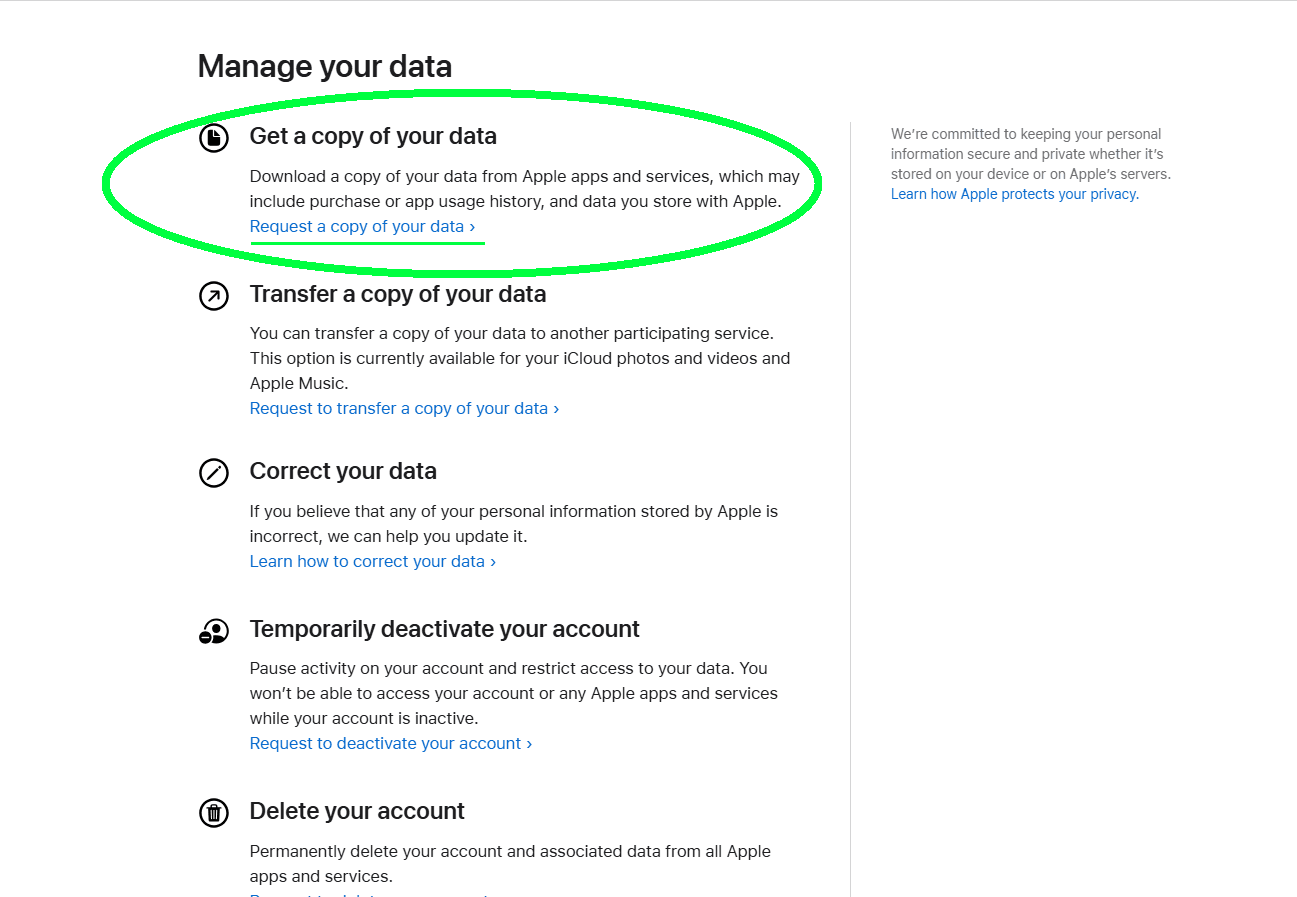Open Request a copy of your data link
Screen dimensions: 1297x897
coord(360,226)
